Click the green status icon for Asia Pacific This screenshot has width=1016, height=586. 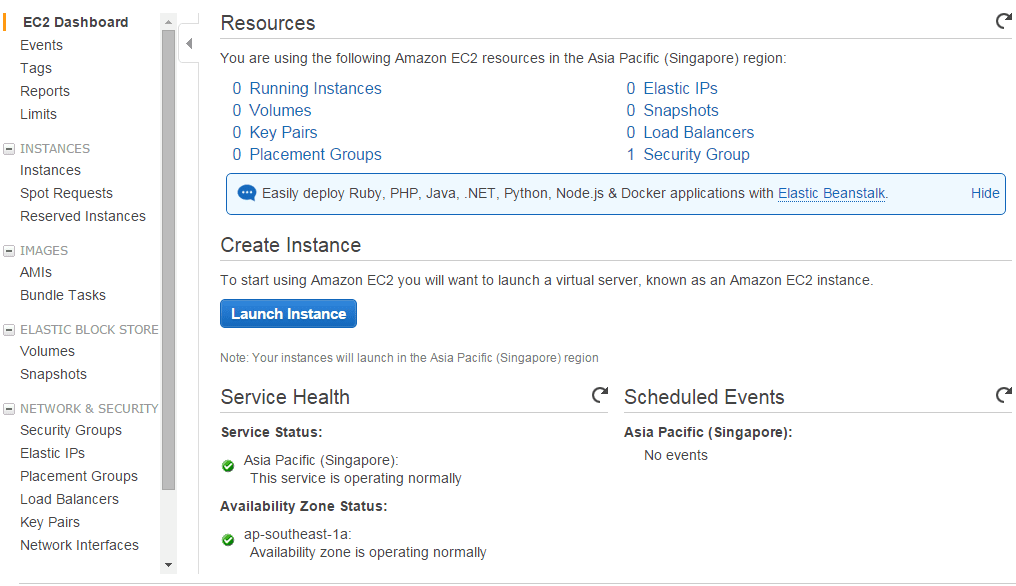(x=228, y=465)
